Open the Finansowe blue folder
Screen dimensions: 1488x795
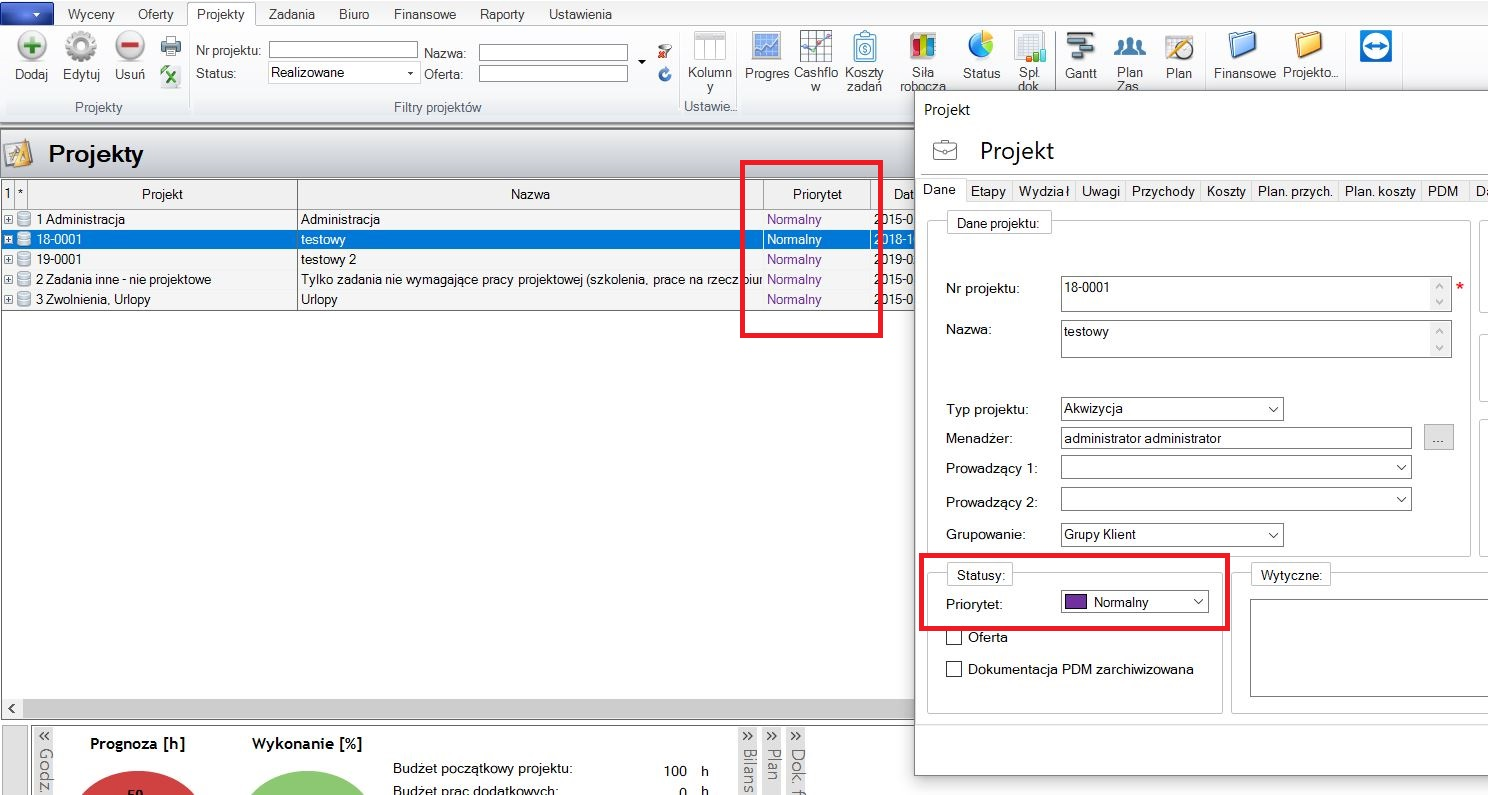click(x=1244, y=46)
